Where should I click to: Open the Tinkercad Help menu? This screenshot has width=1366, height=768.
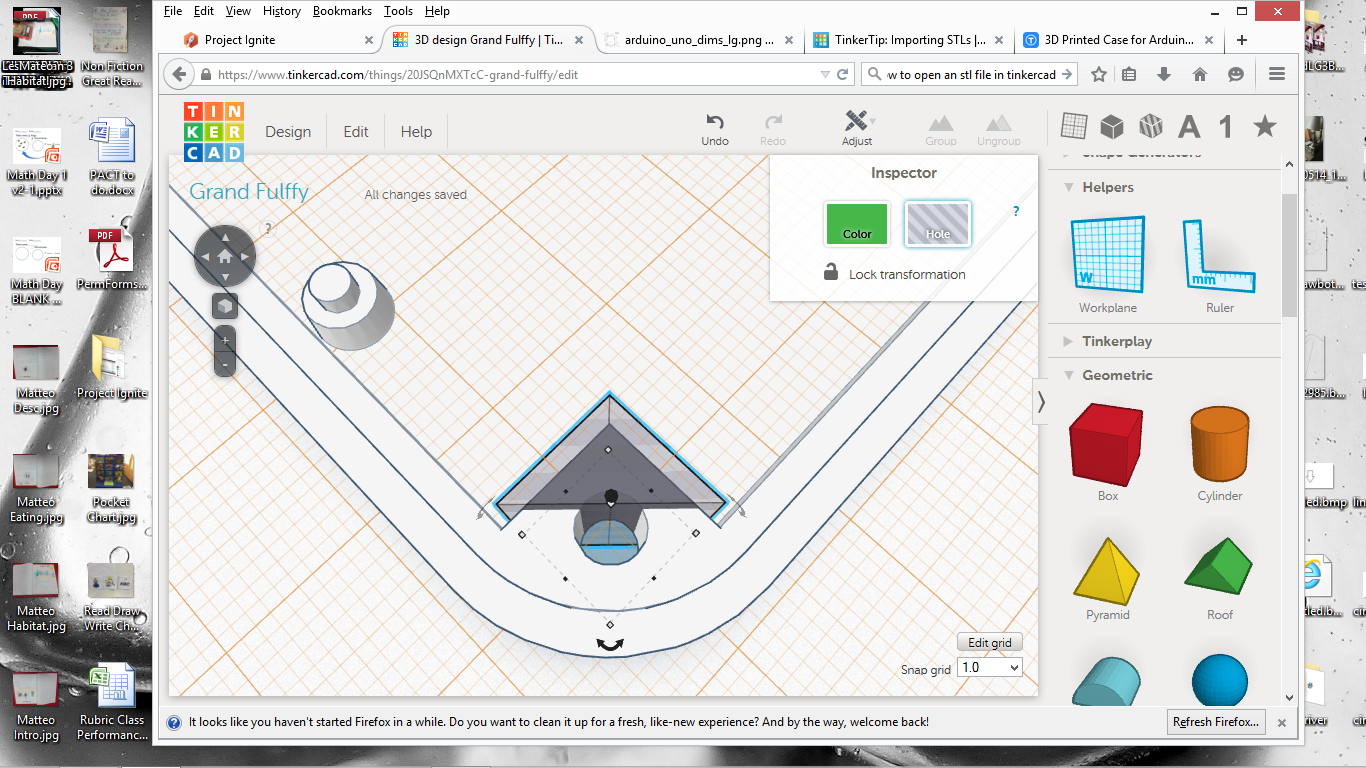point(416,132)
